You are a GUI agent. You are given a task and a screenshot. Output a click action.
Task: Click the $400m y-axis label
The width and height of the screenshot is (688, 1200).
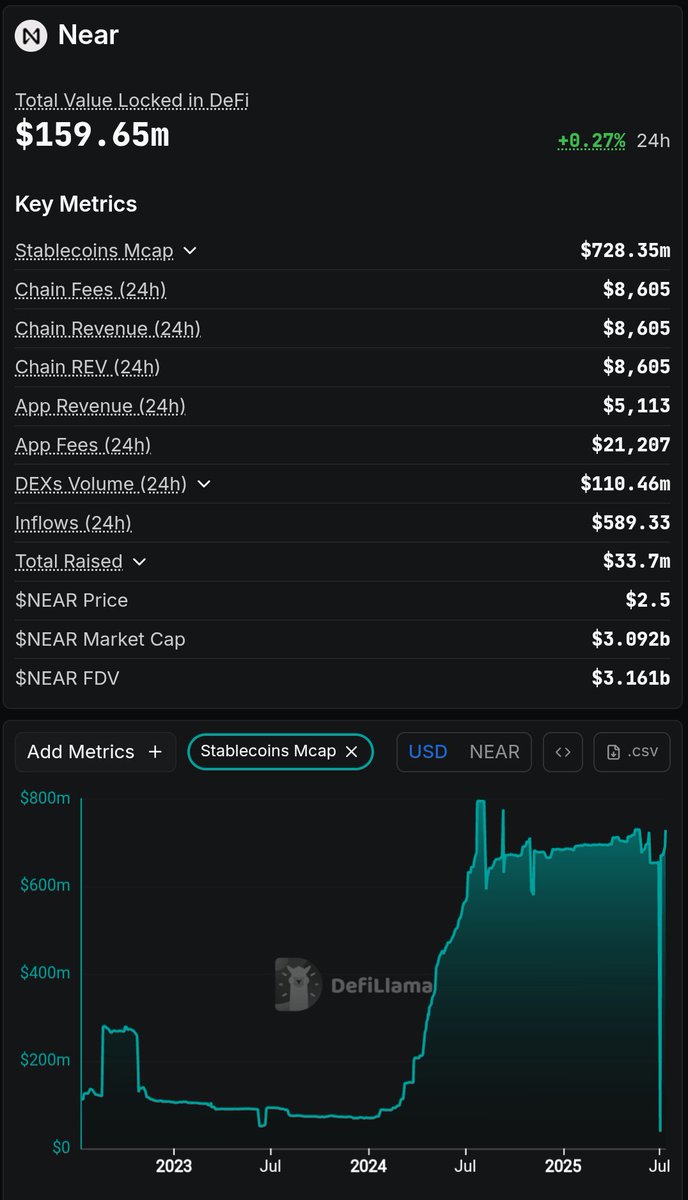point(45,973)
